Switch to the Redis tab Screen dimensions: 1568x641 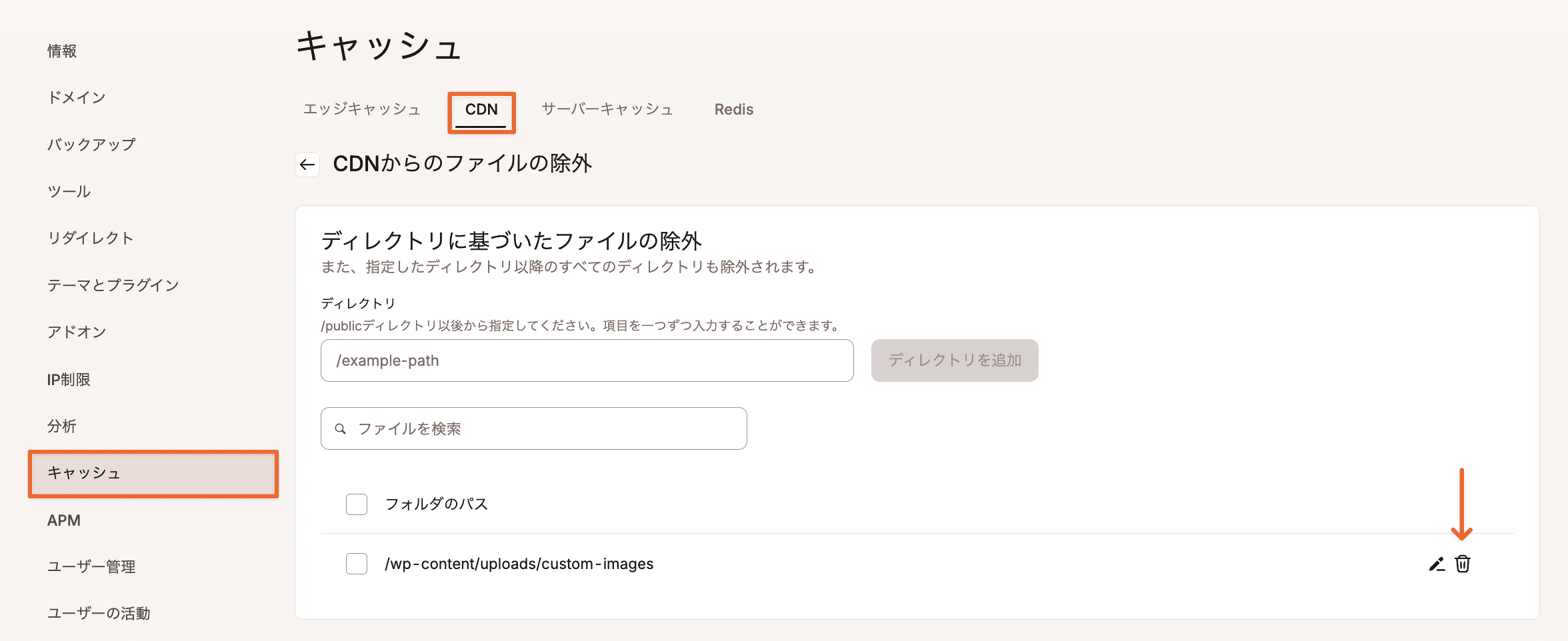click(733, 109)
